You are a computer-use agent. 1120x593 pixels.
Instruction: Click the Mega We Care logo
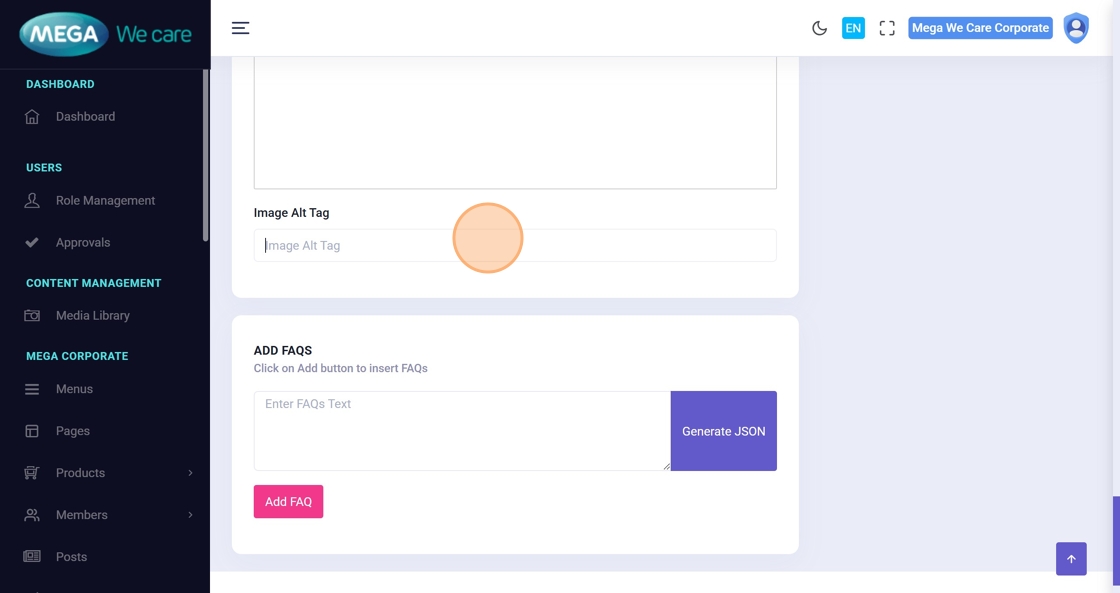[x=105, y=34]
